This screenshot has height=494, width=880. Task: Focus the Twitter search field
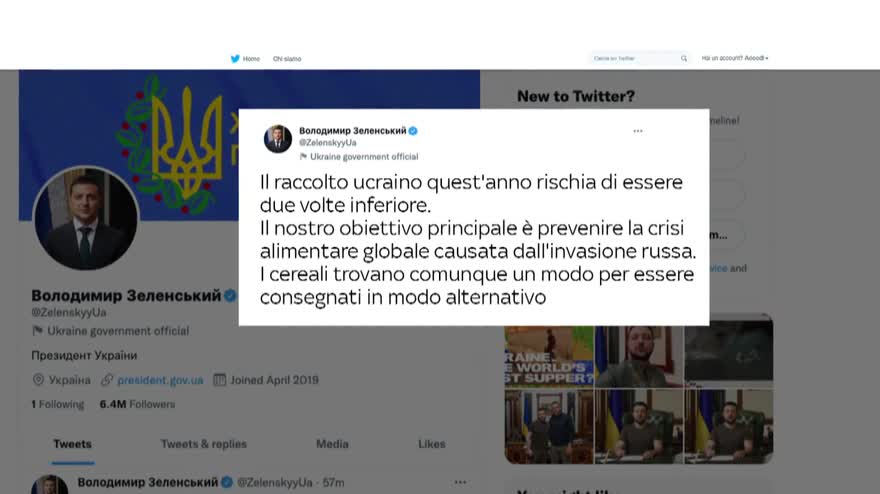(x=639, y=58)
